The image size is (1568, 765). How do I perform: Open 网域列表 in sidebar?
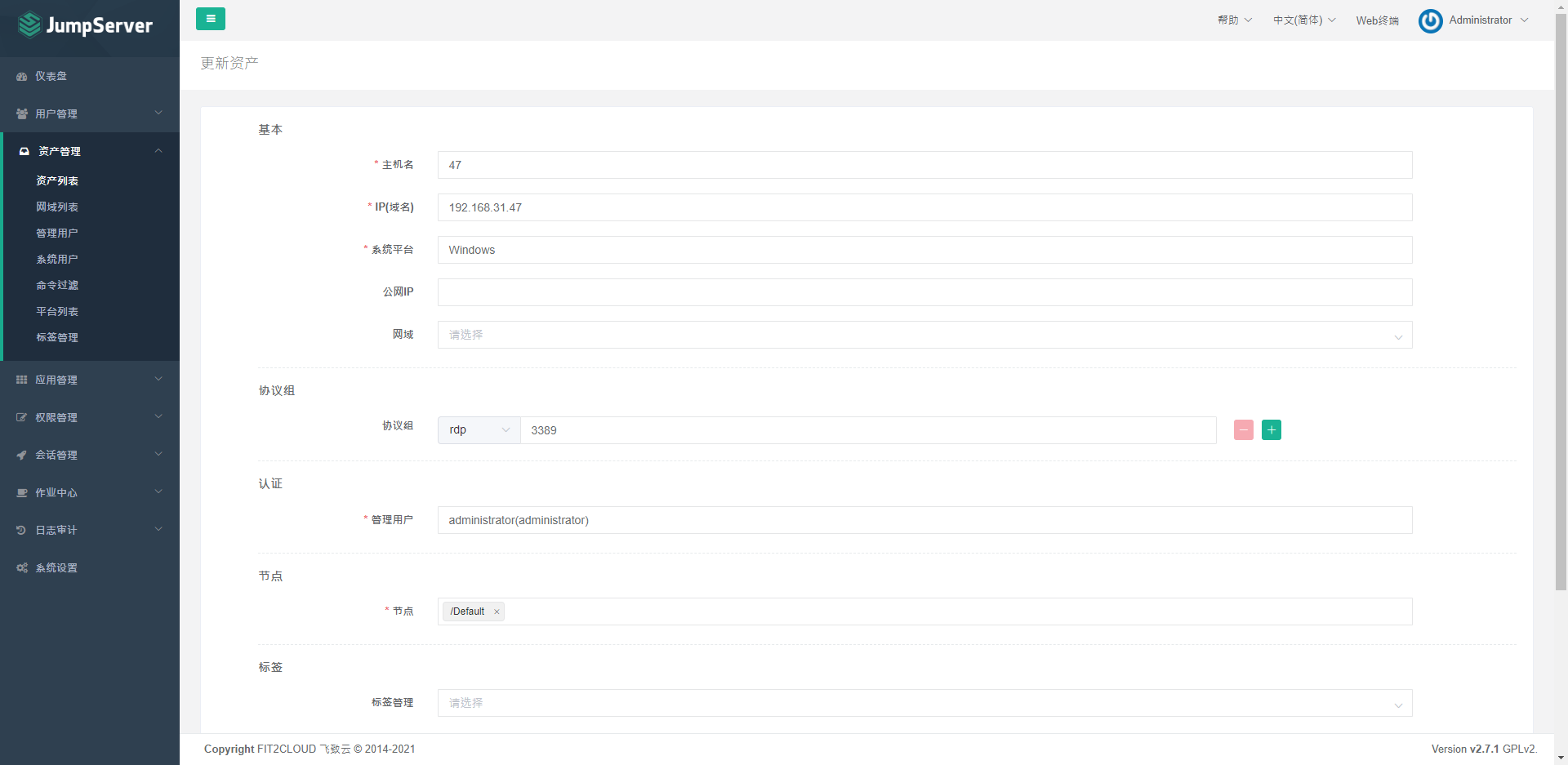[x=57, y=207]
